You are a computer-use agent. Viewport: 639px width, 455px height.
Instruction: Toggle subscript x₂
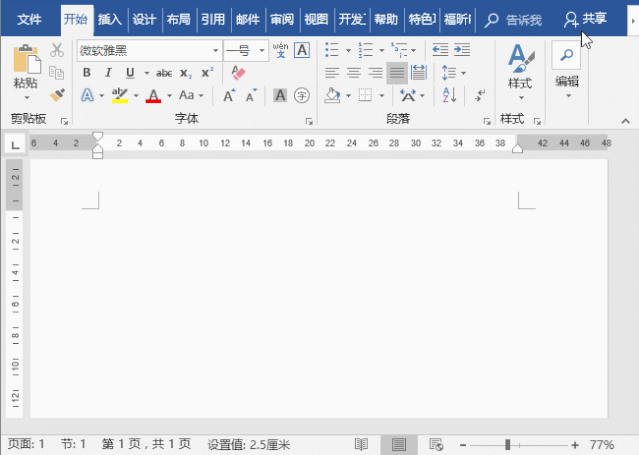pos(186,73)
